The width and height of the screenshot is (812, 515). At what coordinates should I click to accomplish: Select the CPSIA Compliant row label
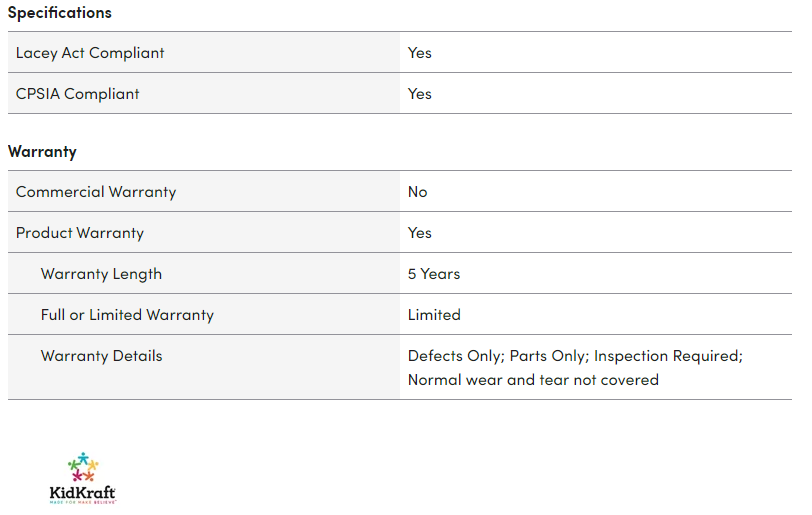tap(78, 93)
